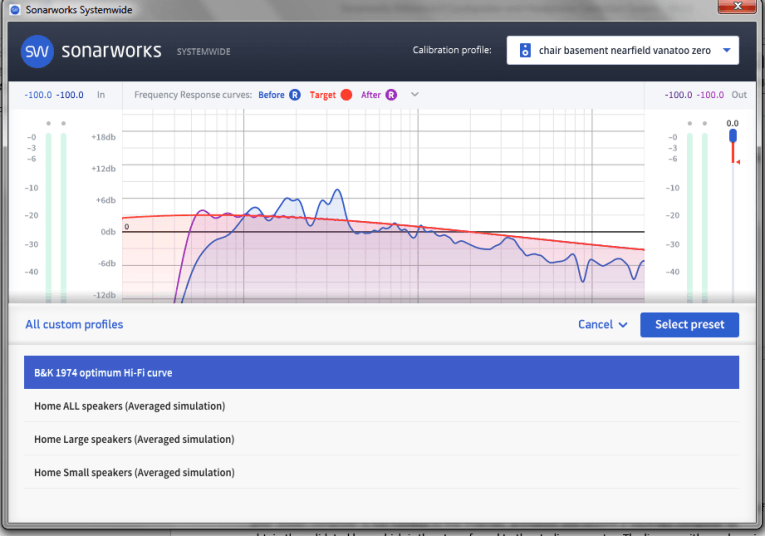Toggle the After curve R indicator
The image size is (765, 536).
click(x=391, y=95)
